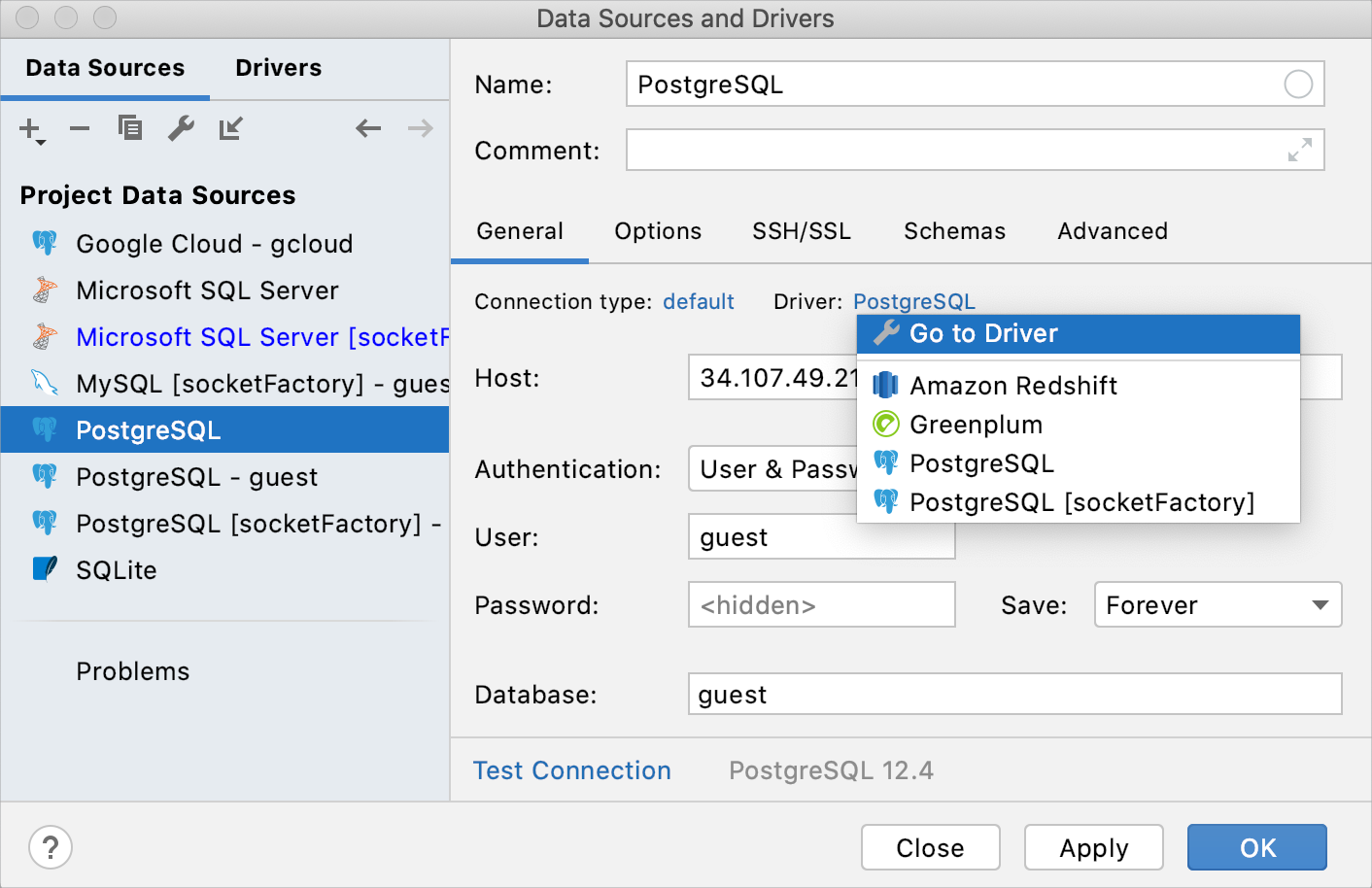
Task: Open data source properties with the wrench icon
Action: pyautogui.click(x=181, y=127)
